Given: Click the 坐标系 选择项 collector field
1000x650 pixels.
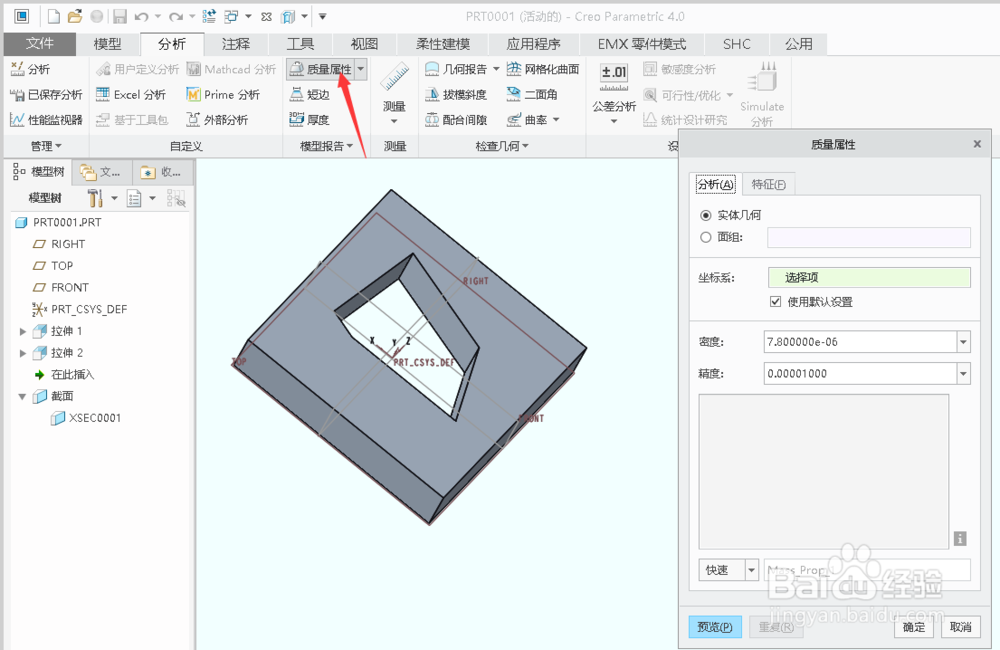Looking at the screenshot, I should [x=869, y=277].
